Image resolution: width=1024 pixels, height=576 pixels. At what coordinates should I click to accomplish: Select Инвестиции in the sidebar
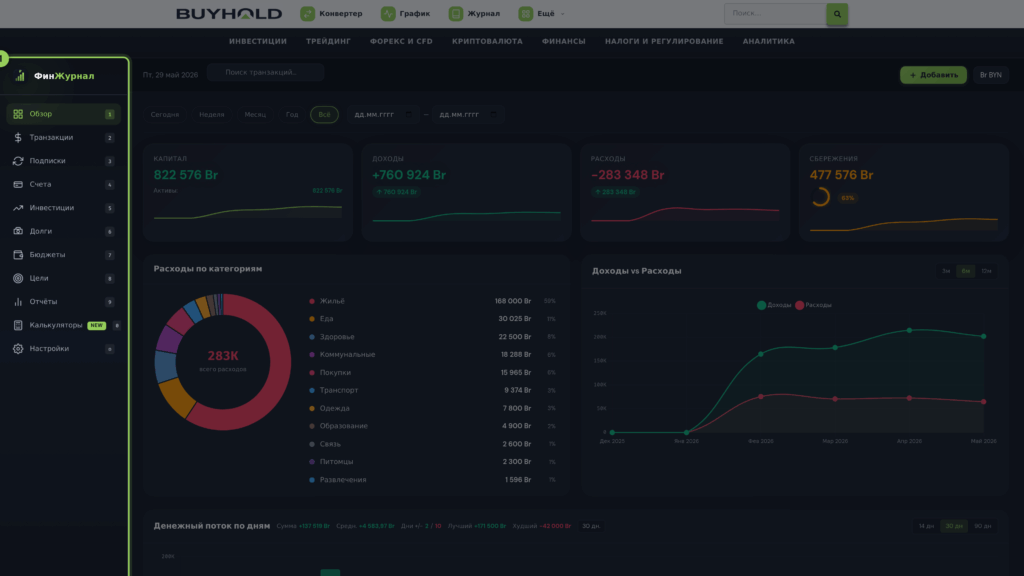pos(63,208)
